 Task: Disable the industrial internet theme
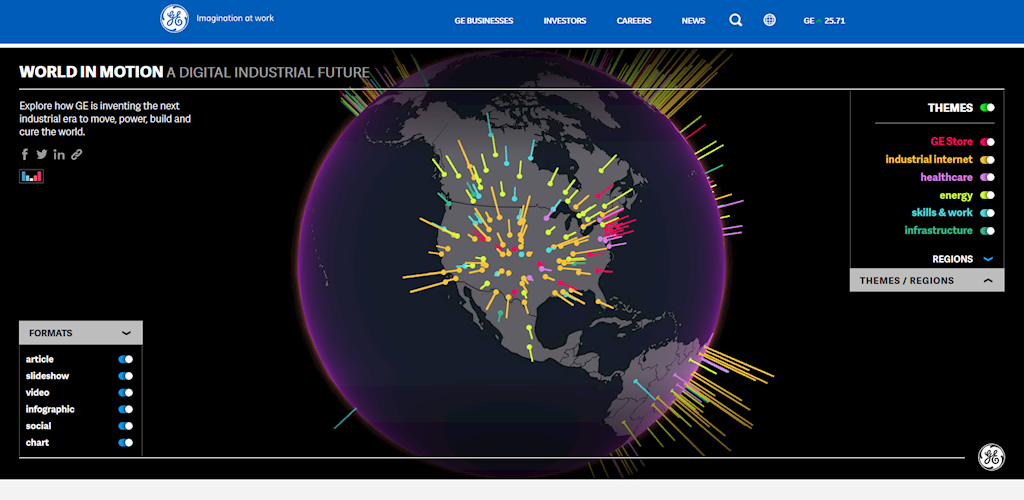point(987,159)
